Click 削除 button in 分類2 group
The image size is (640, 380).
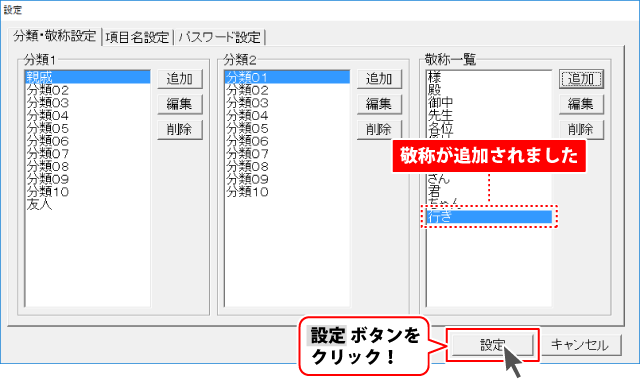coord(379,130)
